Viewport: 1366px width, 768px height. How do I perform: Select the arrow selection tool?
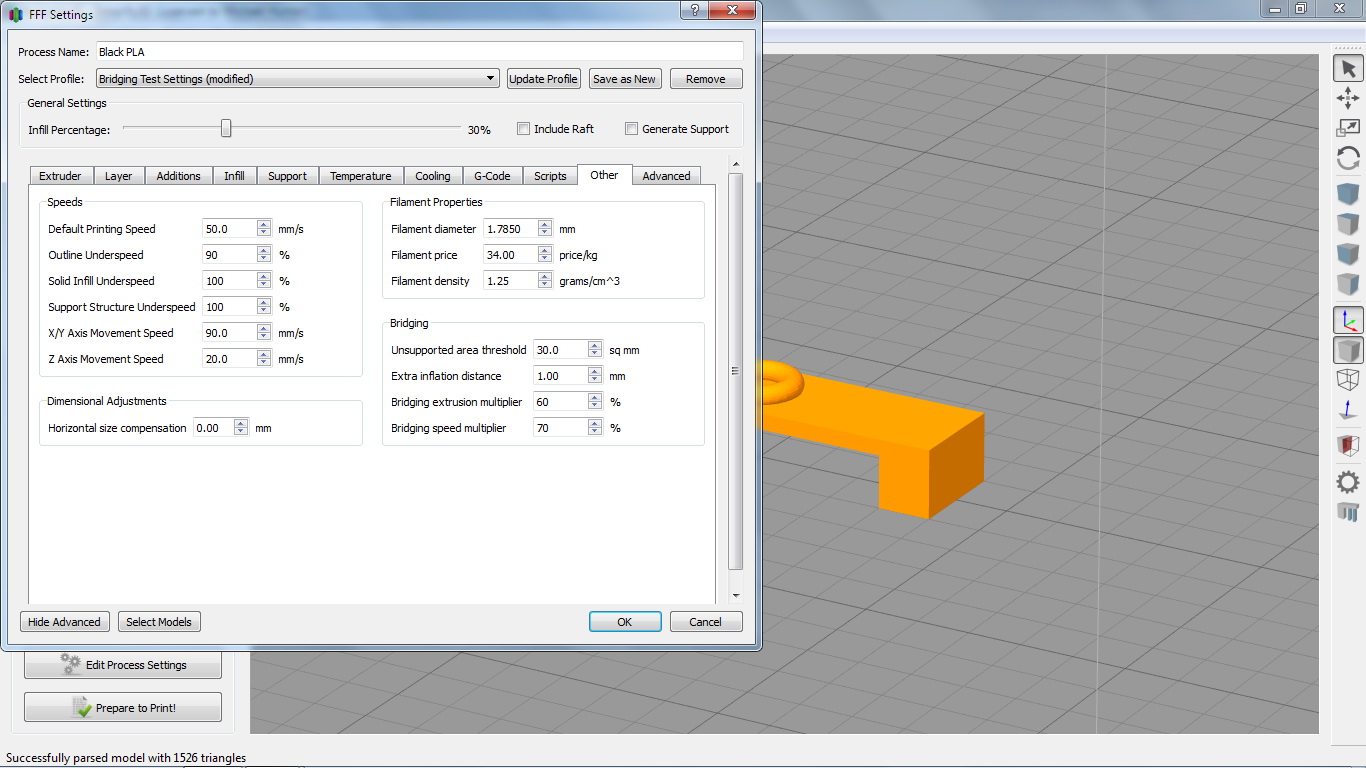coord(1348,68)
